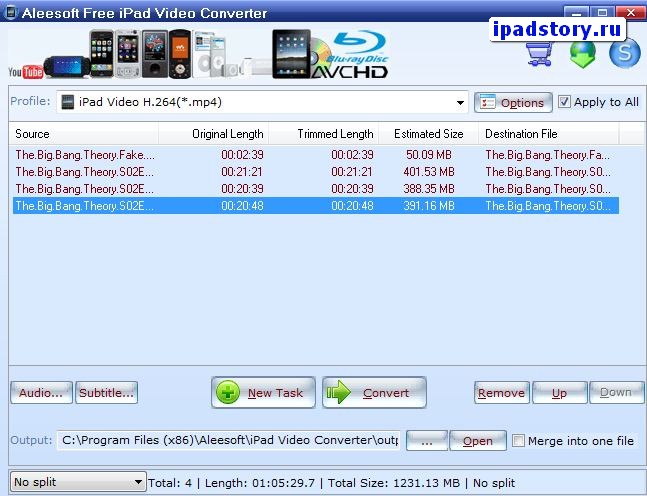Click the Destination File column header
Image resolution: width=647 pixels, height=496 pixels.
[x=549, y=134]
